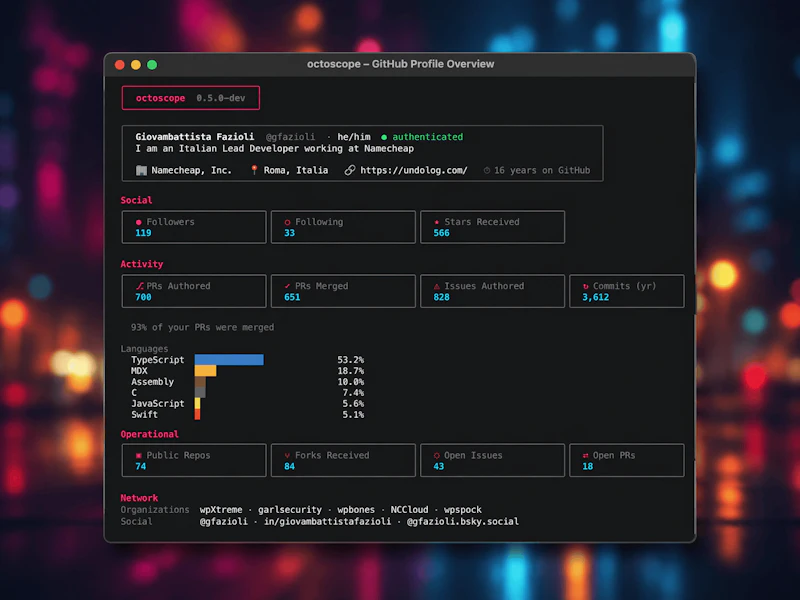The height and width of the screenshot is (600, 800).
Task: Click the yellow minimize window button
Action: coord(136,65)
